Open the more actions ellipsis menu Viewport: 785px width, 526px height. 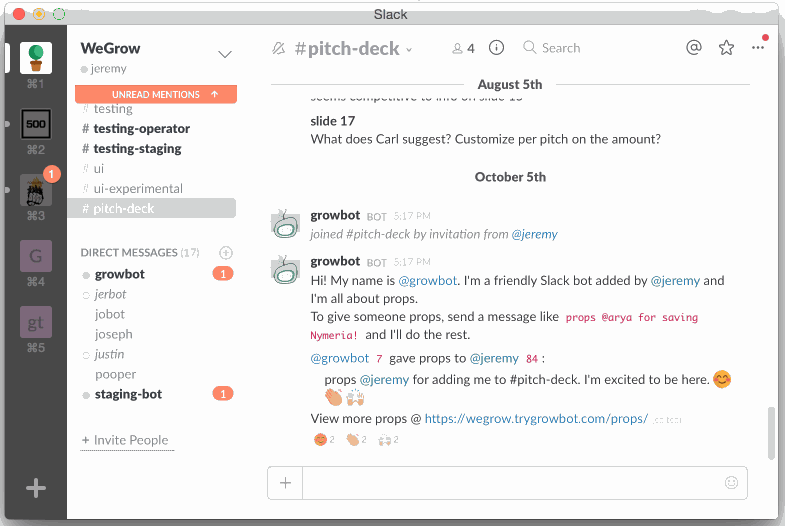coord(758,48)
